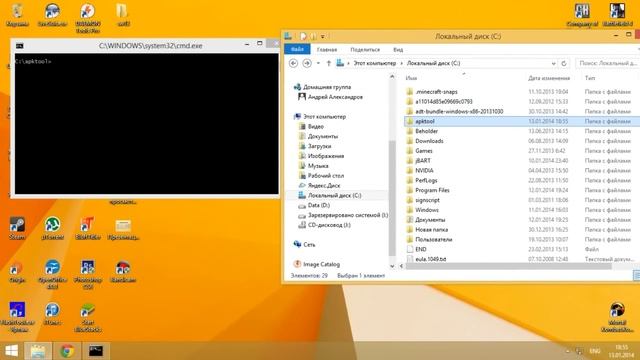The width and height of the screenshot is (640, 360).
Task: Open Рабочий стол in navigation pane
Action: (321, 176)
